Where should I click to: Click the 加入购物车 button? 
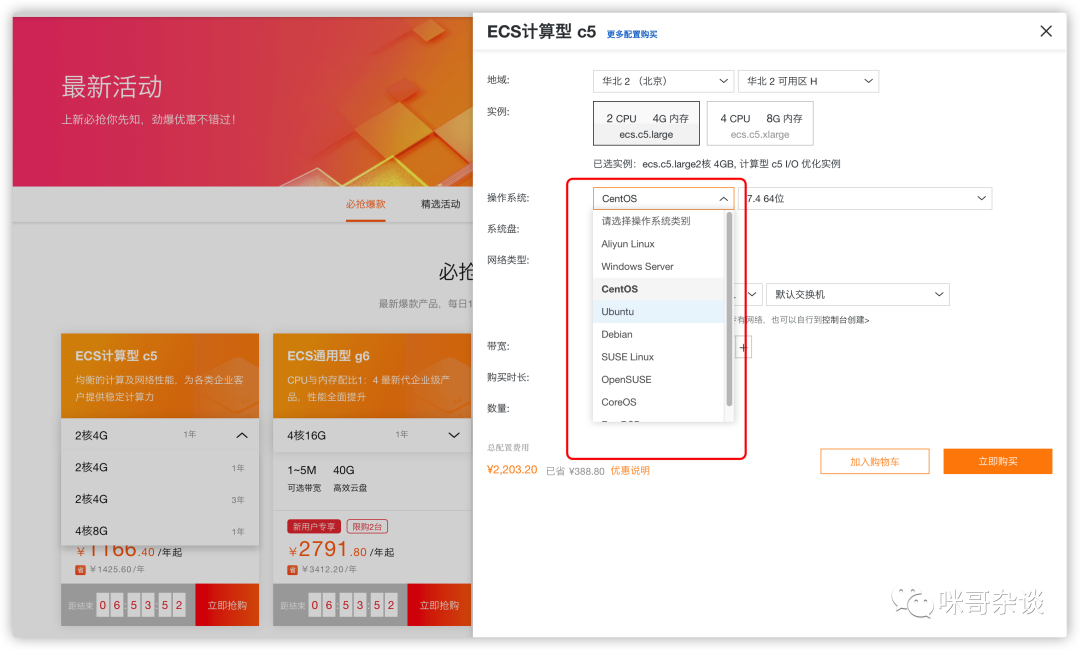[x=875, y=461]
